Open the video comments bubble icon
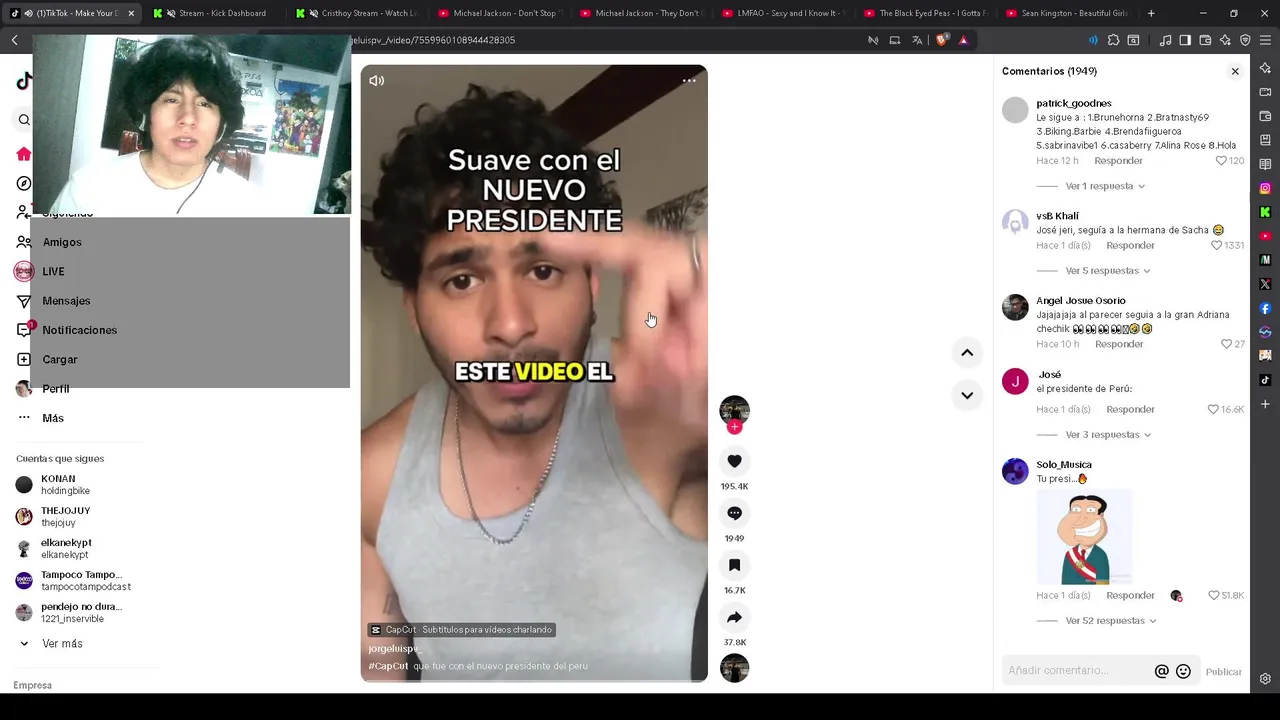The image size is (1280, 720). (x=734, y=513)
